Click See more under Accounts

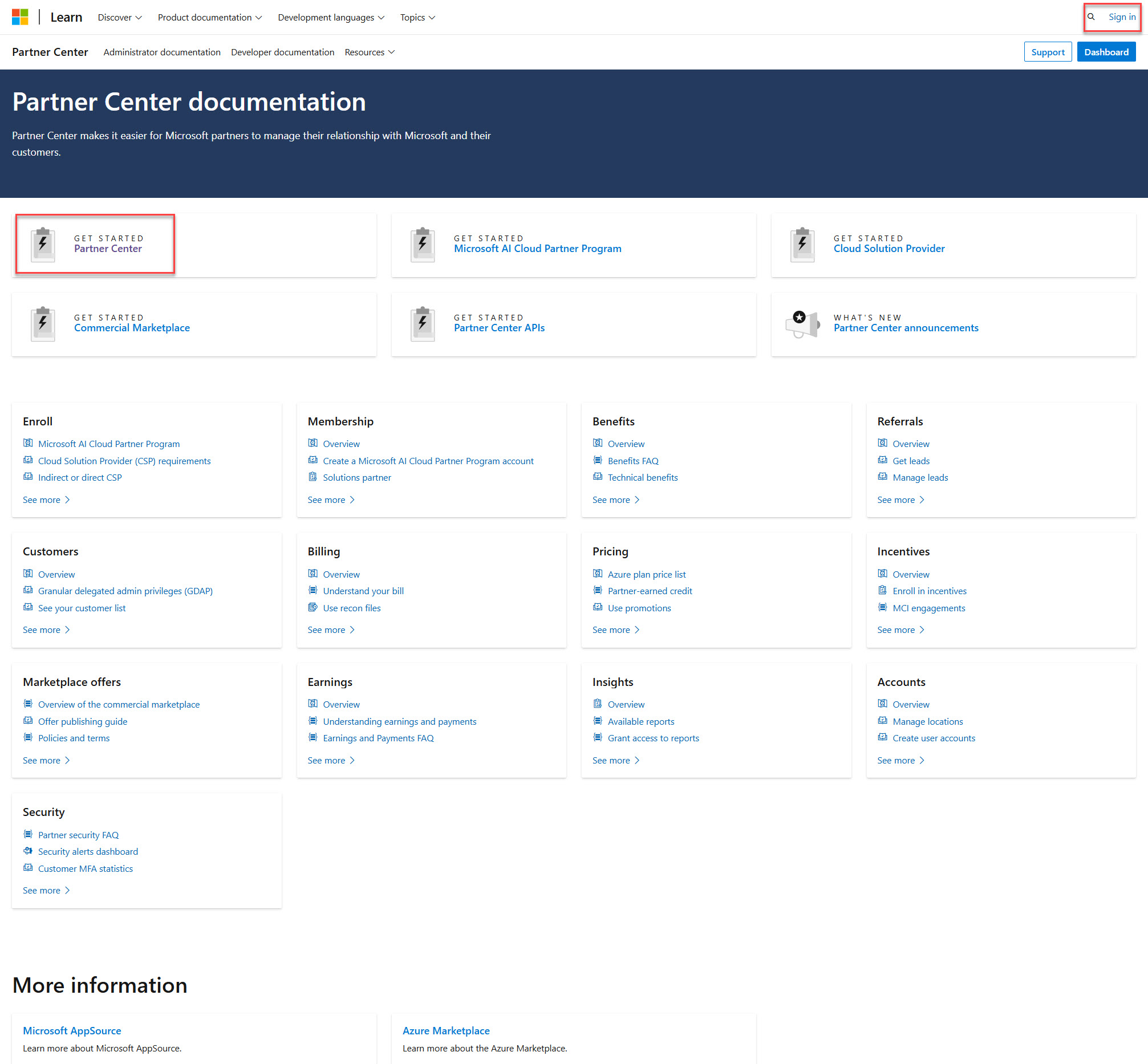(901, 761)
